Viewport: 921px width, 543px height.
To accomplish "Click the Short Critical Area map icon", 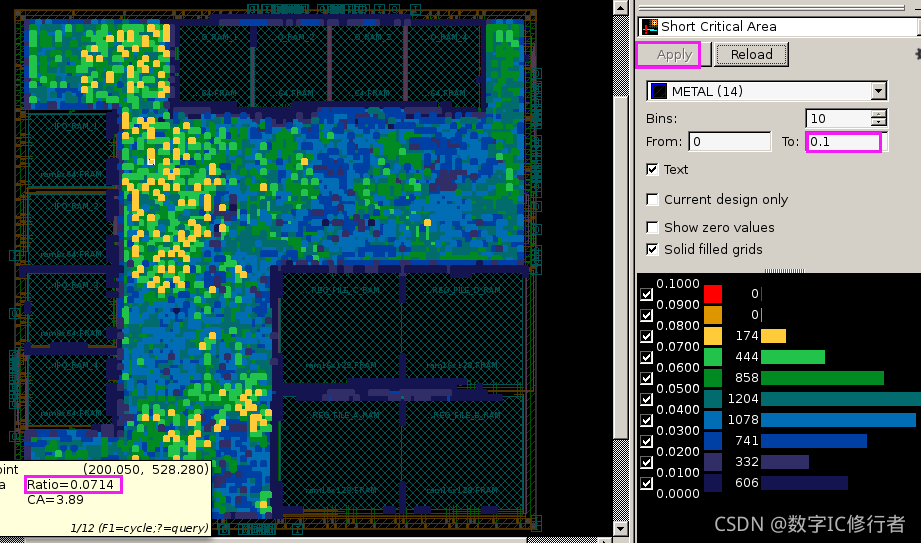I will click(x=650, y=26).
